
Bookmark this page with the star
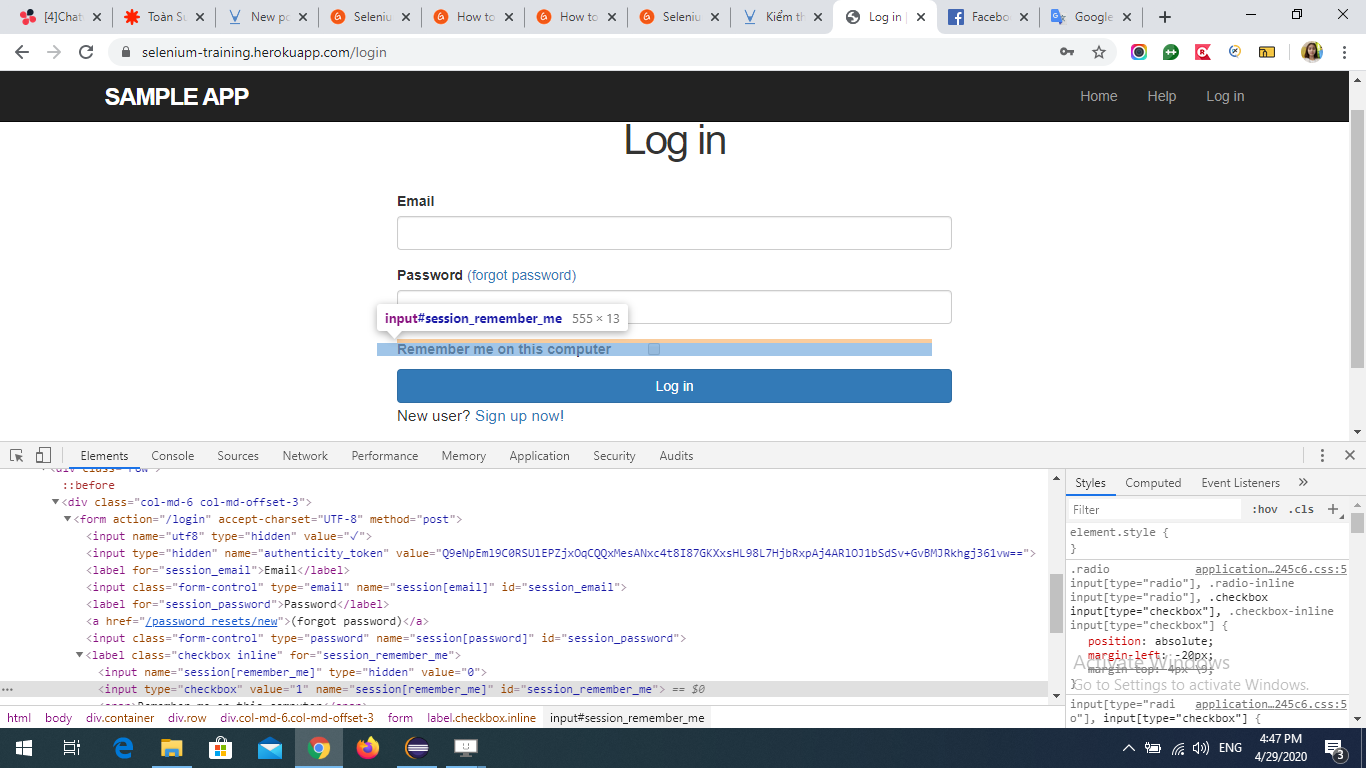pyautogui.click(x=1099, y=52)
